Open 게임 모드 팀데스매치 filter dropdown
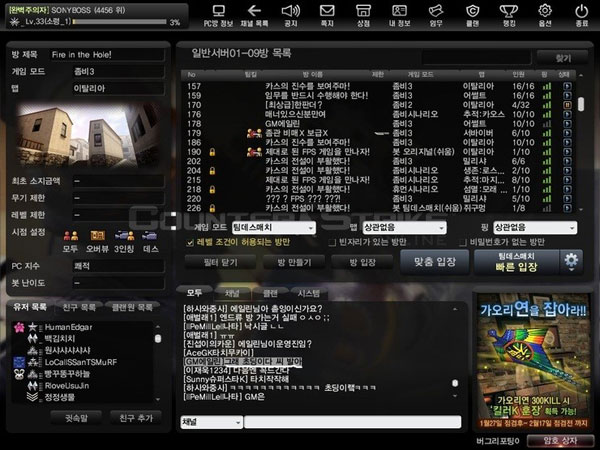This screenshot has width=600, height=450. pyautogui.click(x=274, y=228)
